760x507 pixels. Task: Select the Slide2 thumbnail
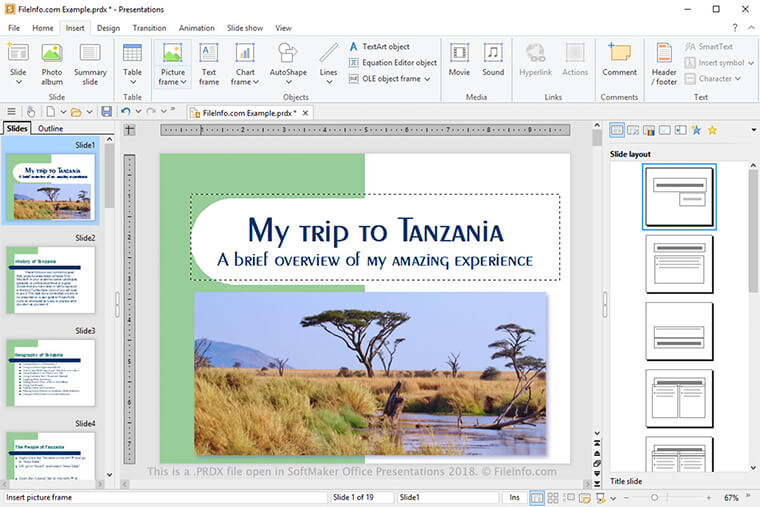pos(53,280)
